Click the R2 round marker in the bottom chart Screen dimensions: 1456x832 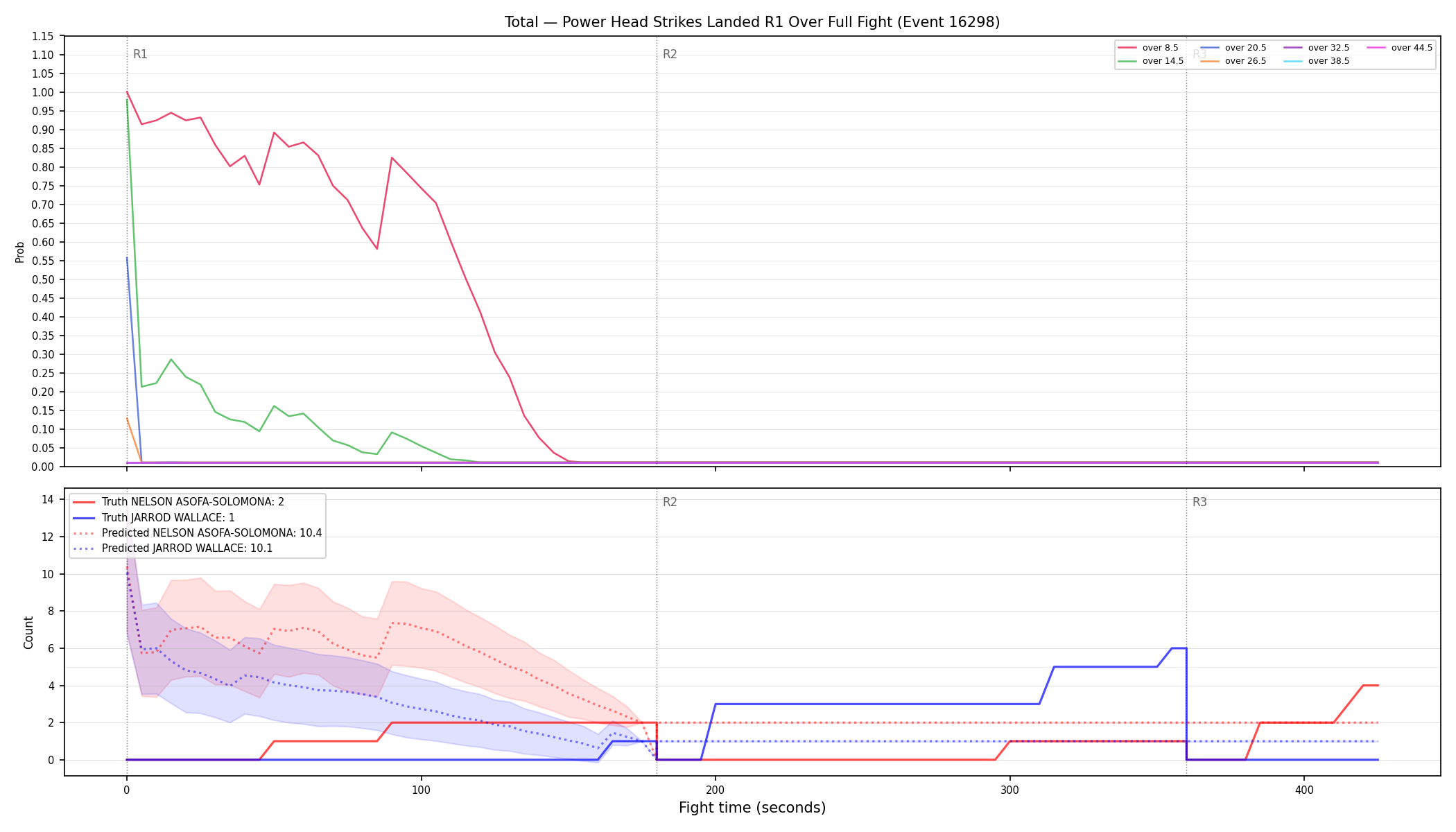670,502
